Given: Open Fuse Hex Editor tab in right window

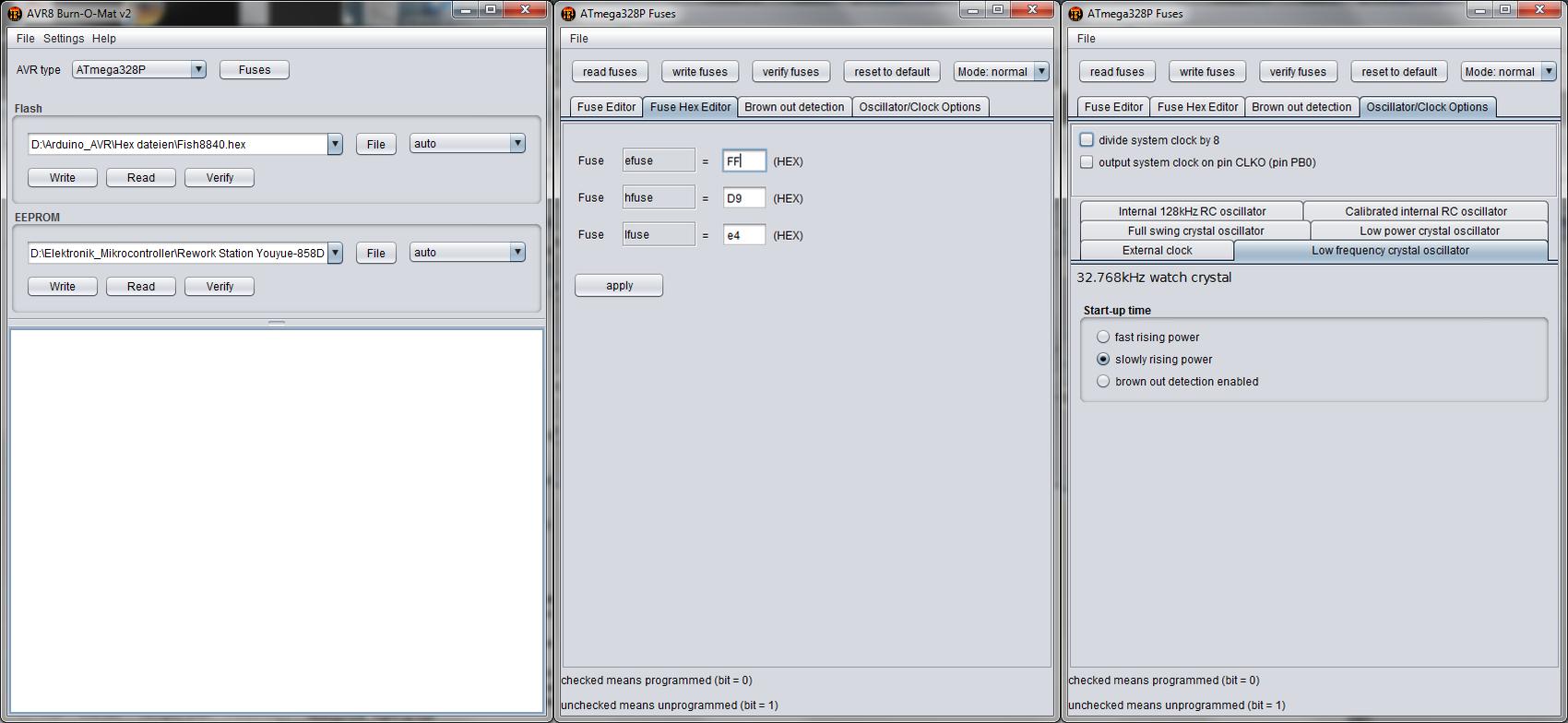Looking at the screenshot, I should [1197, 107].
